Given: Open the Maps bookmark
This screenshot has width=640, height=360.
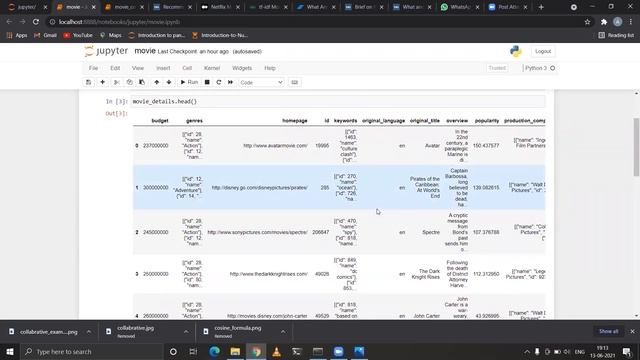Looking at the screenshot, I should pos(111,36).
